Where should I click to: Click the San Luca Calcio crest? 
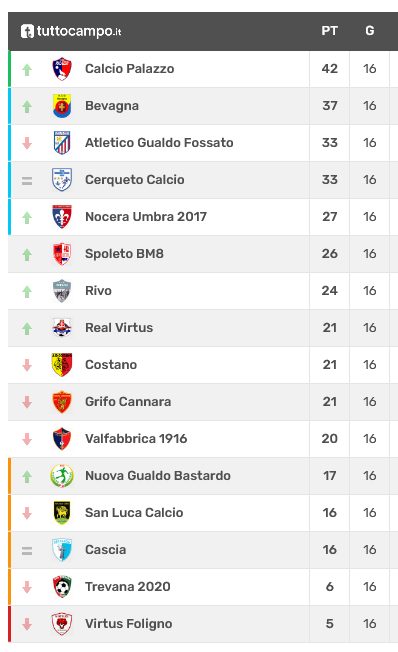62,513
